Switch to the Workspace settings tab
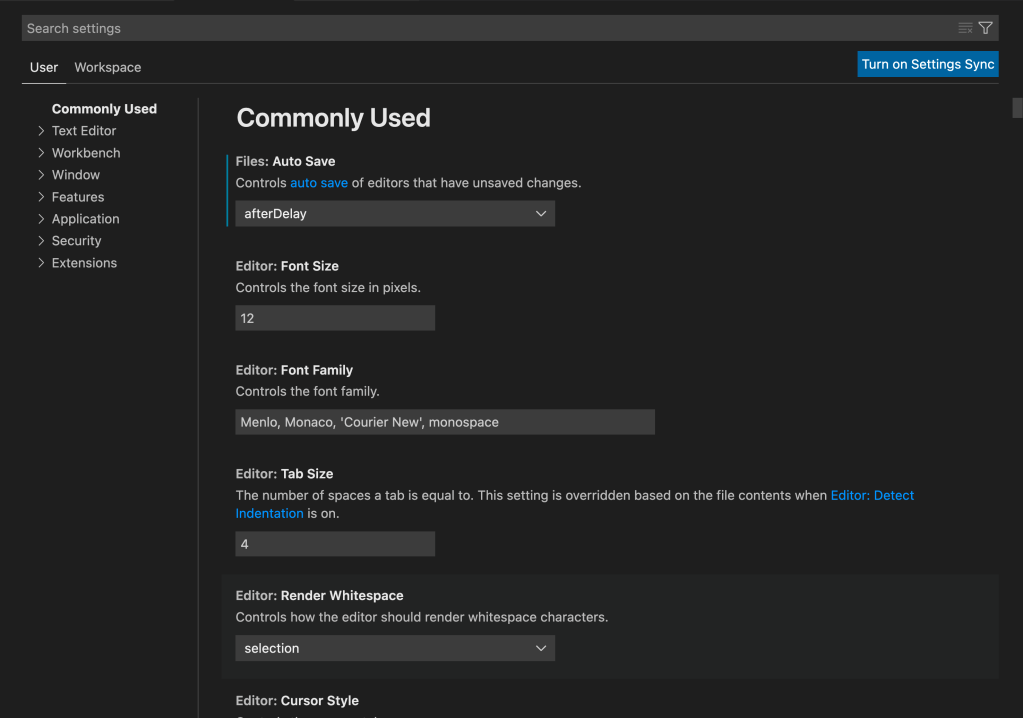The image size is (1023, 718). (x=108, y=67)
